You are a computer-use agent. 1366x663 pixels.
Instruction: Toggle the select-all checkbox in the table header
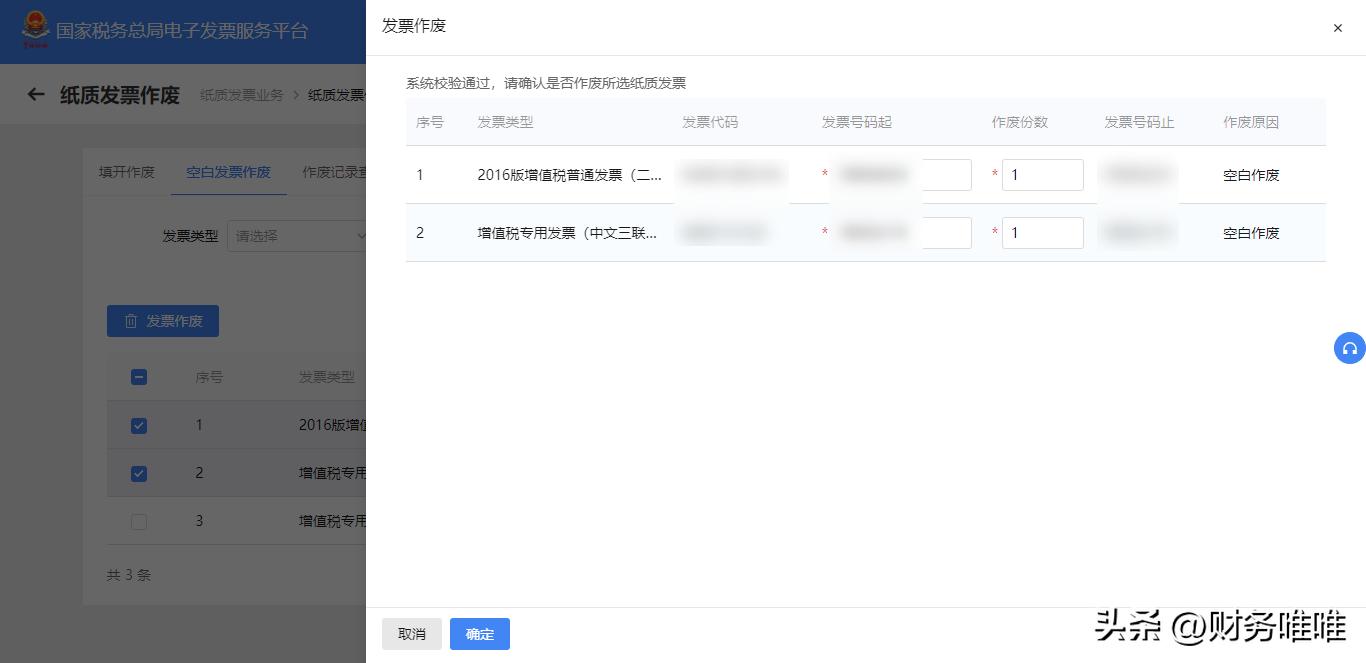coord(139,377)
